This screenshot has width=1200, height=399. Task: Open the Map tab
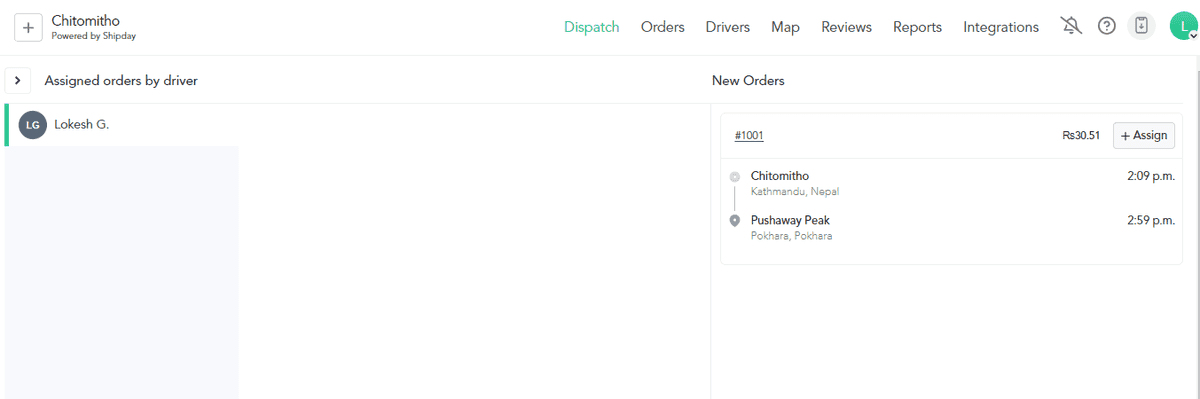(x=785, y=27)
